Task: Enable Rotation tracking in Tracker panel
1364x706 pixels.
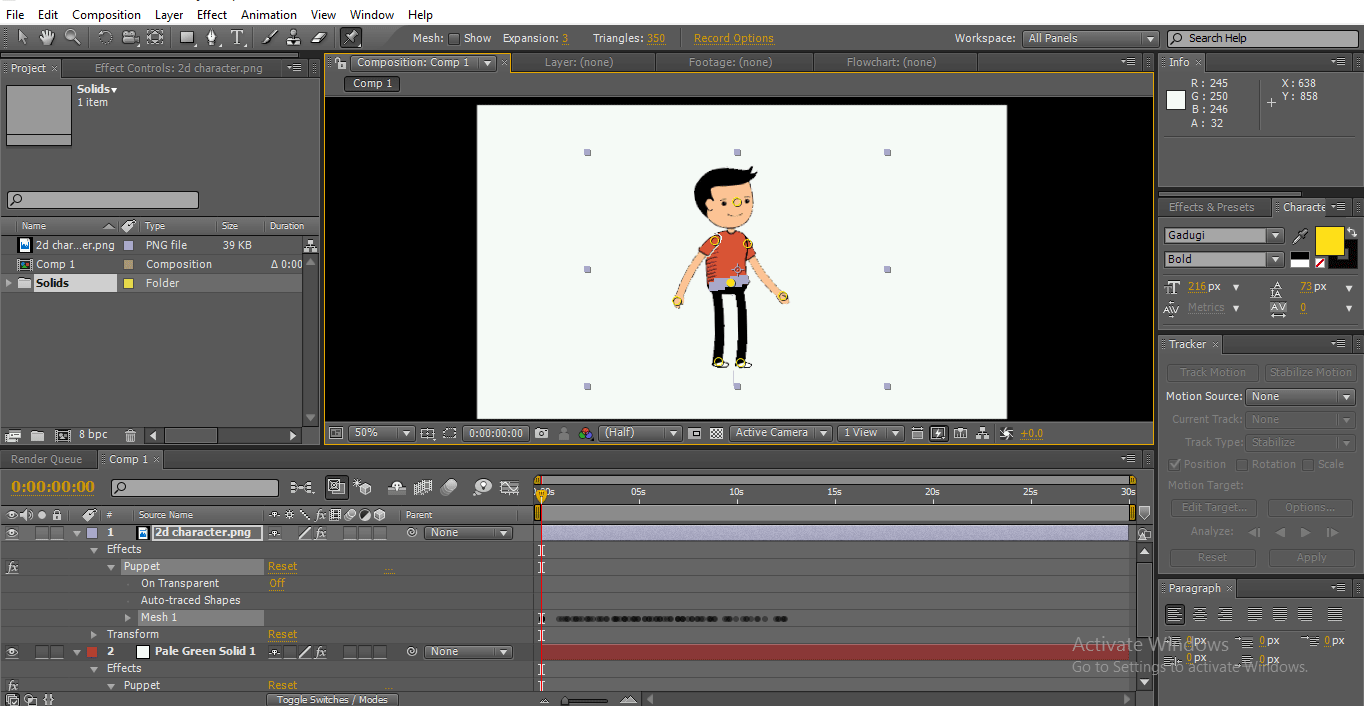Action: coord(1242,464)
